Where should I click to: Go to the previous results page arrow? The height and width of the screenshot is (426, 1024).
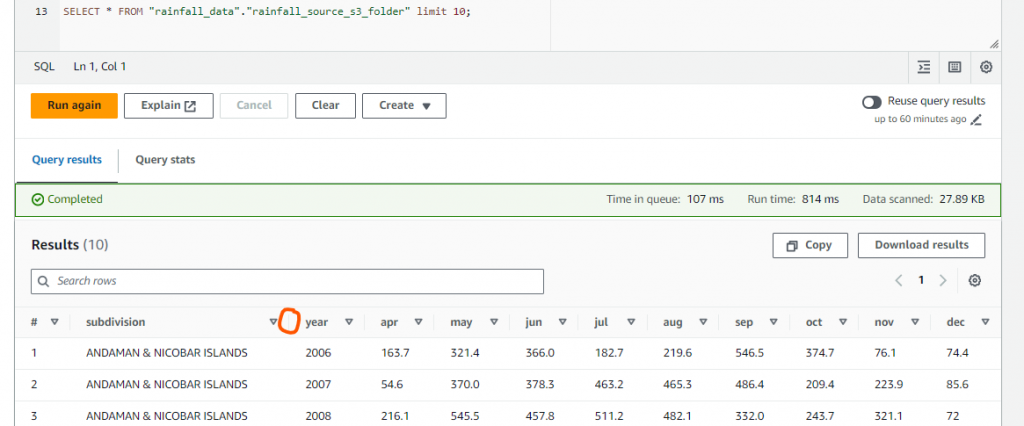coord(899,281)
